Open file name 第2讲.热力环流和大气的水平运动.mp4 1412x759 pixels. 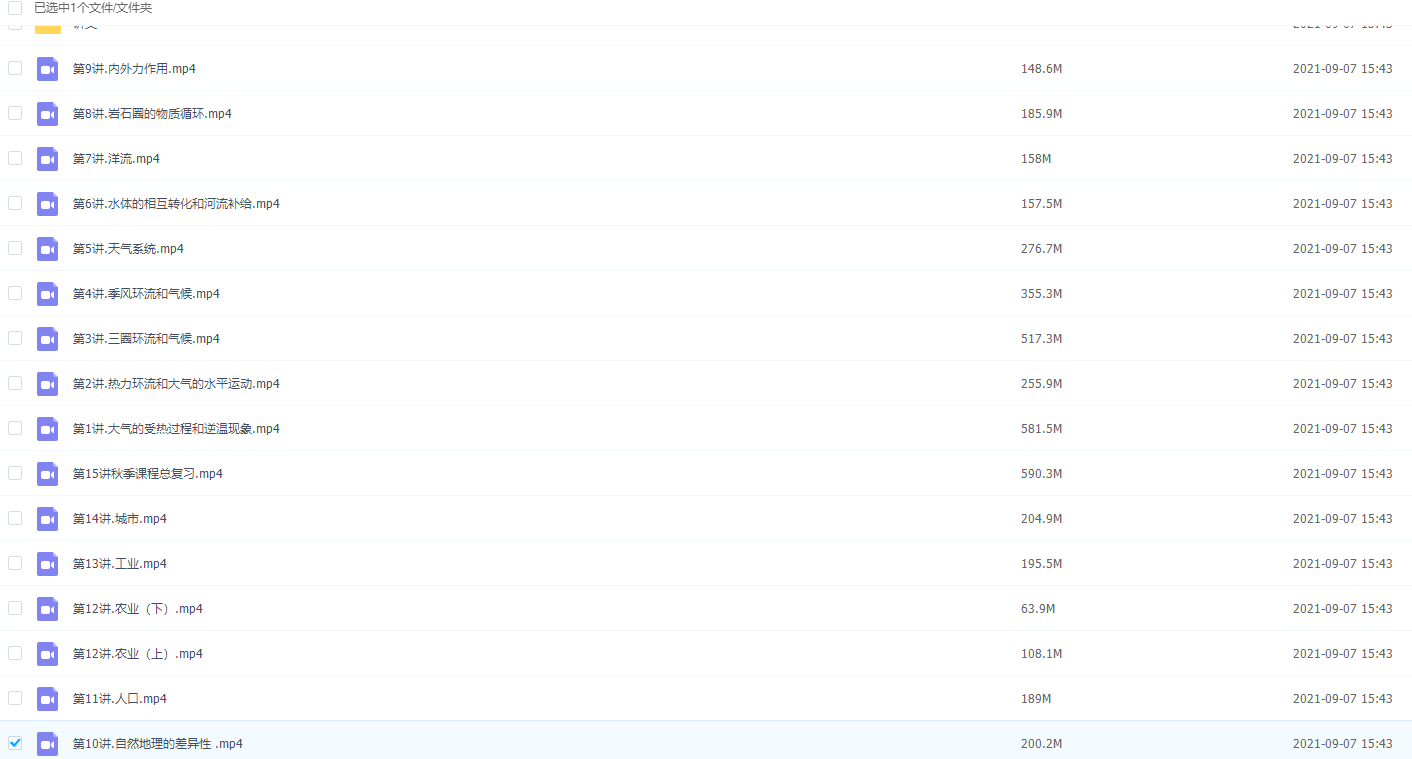click(x=176, y=384)
